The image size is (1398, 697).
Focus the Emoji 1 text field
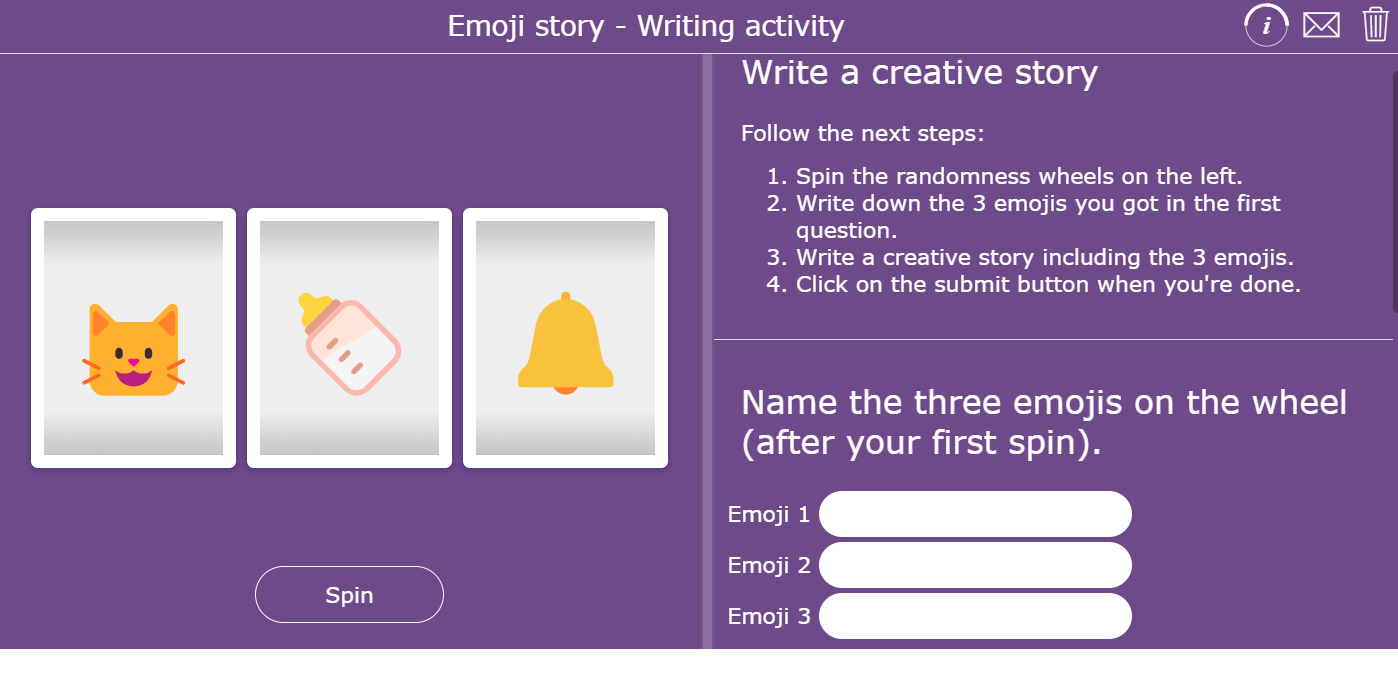[975, 514]
